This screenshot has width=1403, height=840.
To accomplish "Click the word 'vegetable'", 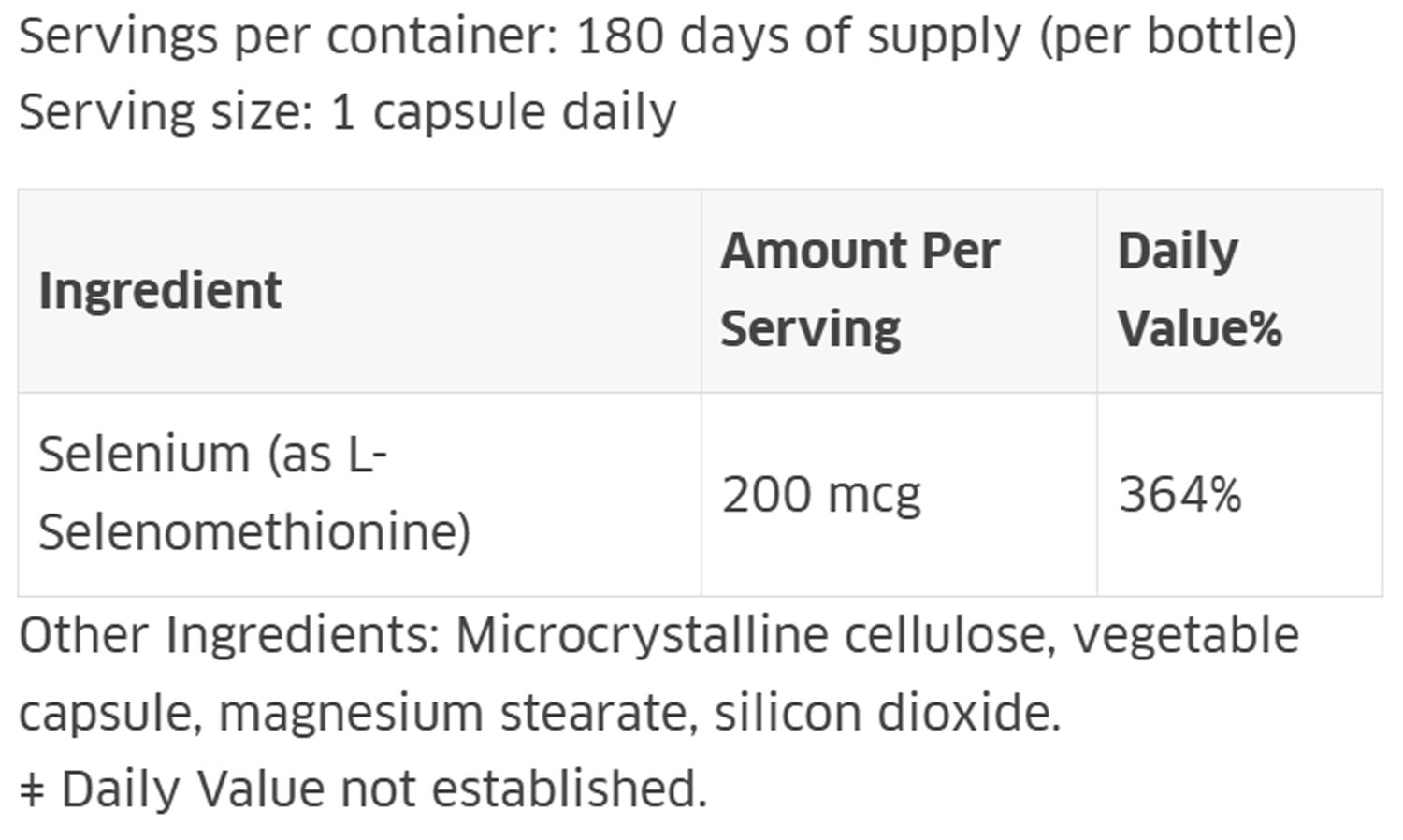I will coord(1185,636).
